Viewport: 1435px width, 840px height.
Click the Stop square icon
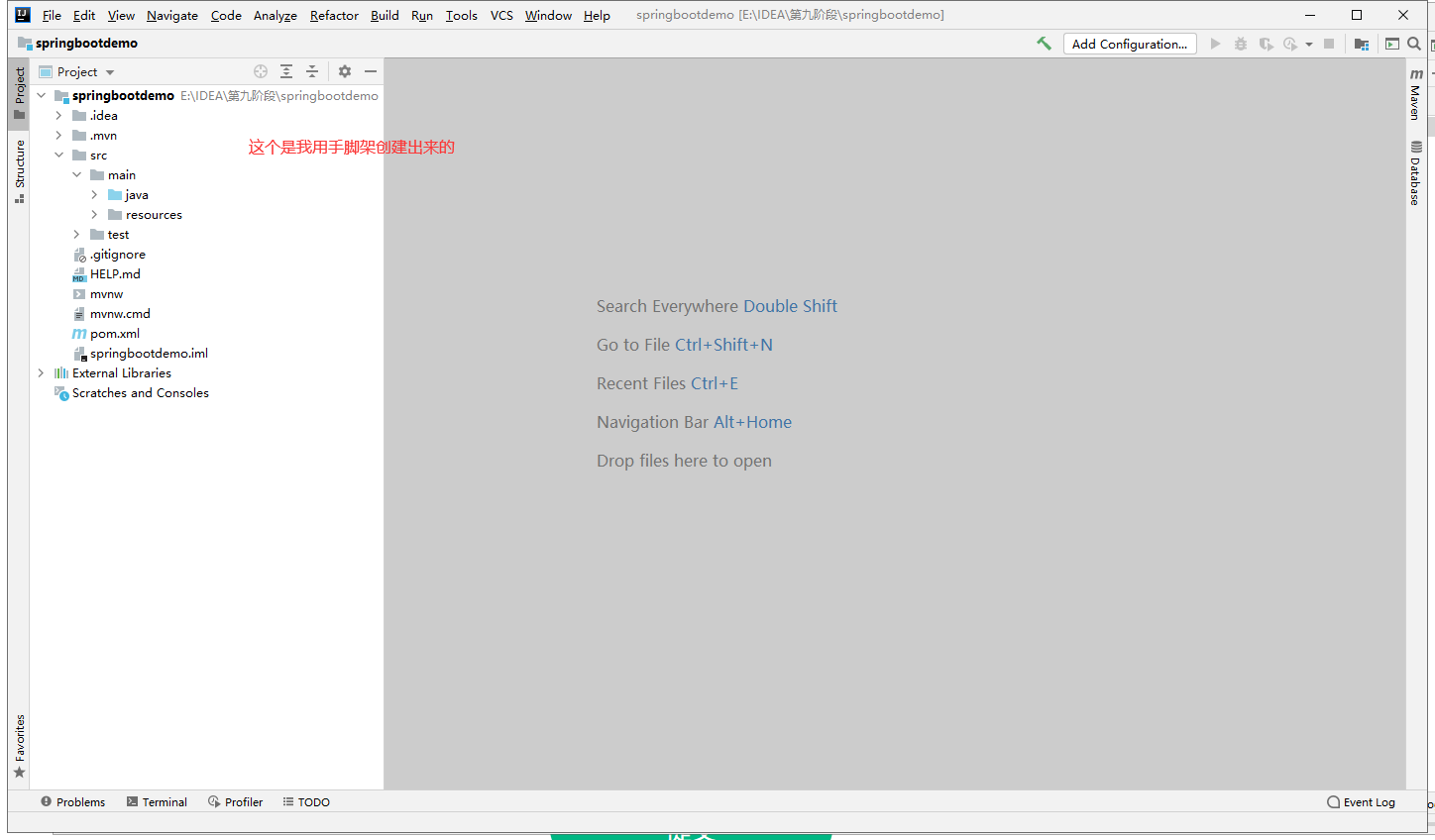tap(1329, 44)
